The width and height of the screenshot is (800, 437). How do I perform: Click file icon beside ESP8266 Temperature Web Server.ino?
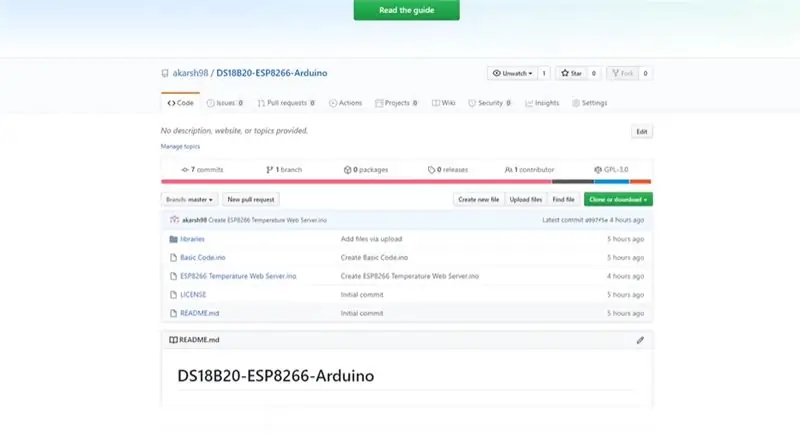pyautogui.click(x=173, y=276)
